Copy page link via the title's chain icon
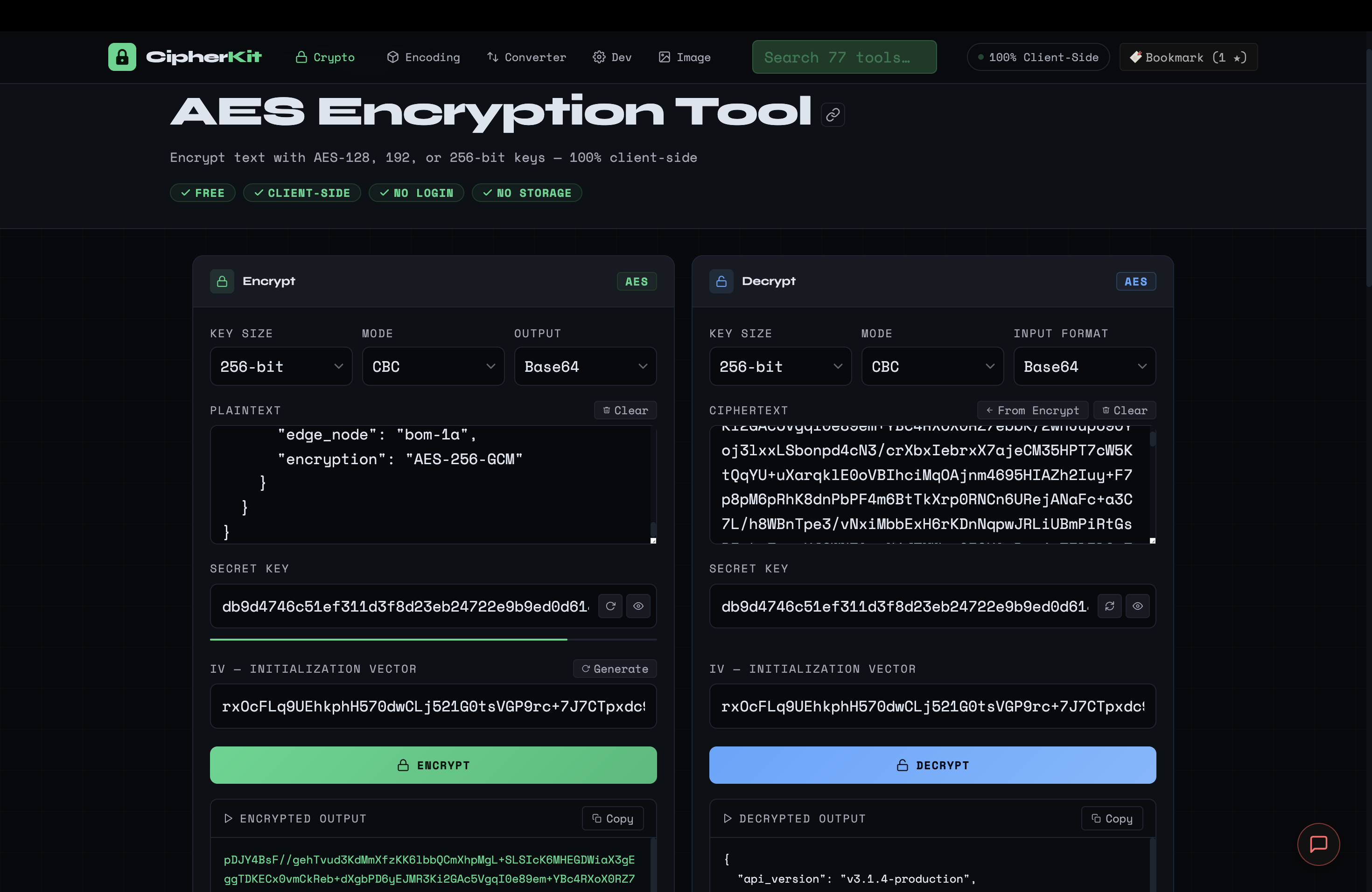The height and width of the screenshot is (892, 1372). click(x=833, y=115)
